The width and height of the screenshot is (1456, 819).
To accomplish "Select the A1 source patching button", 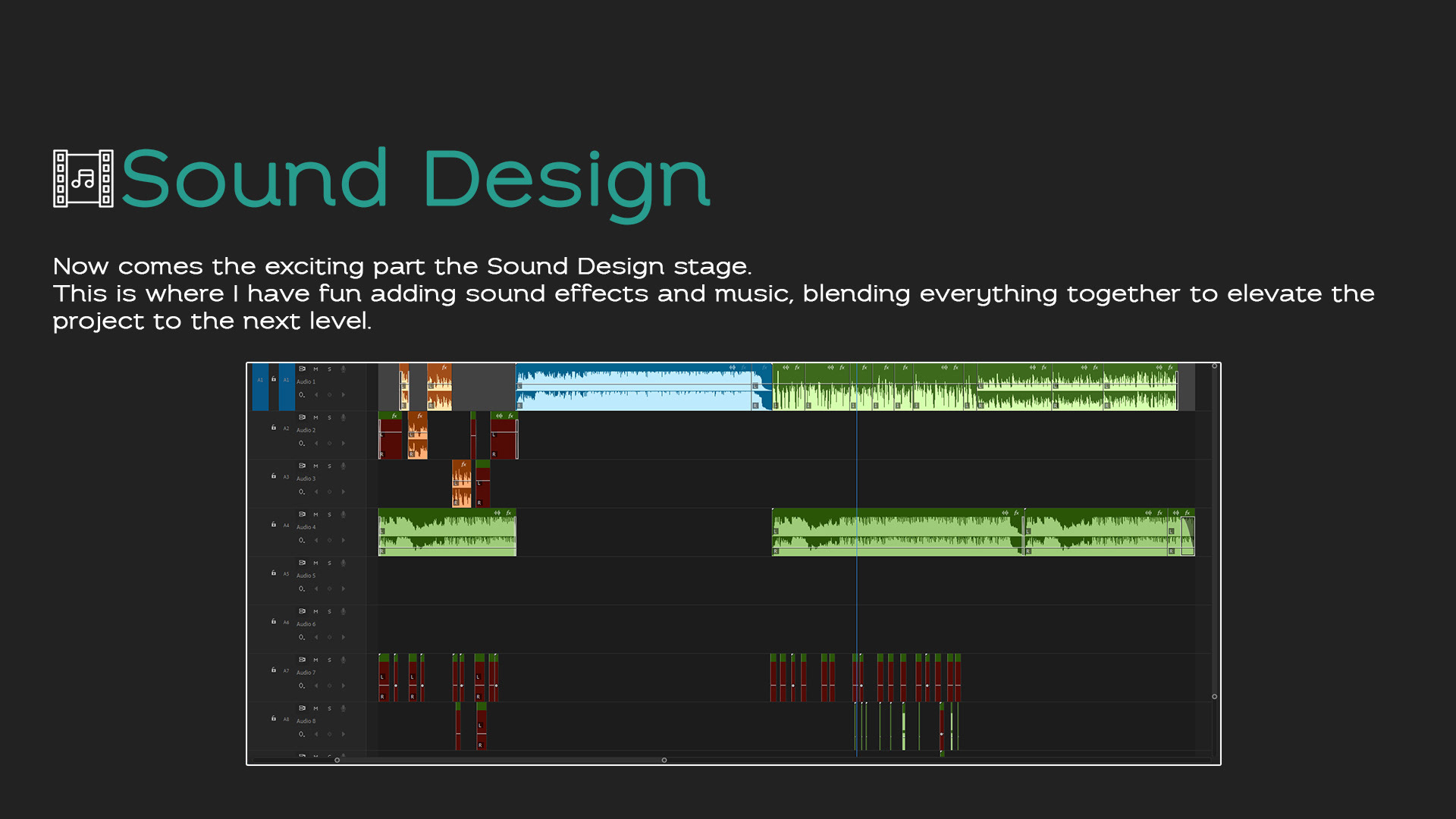I will [260, 380].
